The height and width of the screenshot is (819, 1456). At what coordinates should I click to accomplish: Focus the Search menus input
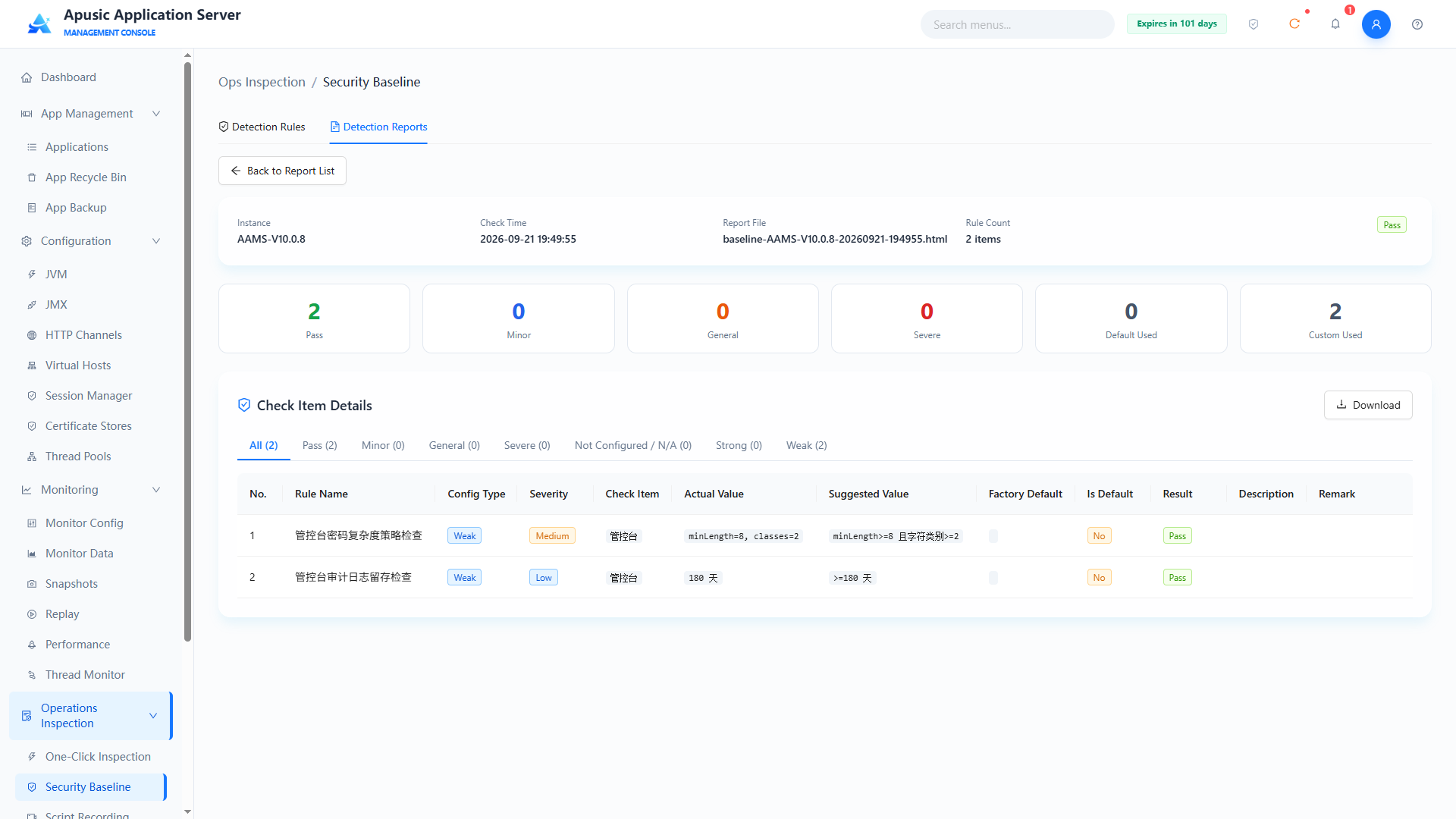pos(1018,24)
